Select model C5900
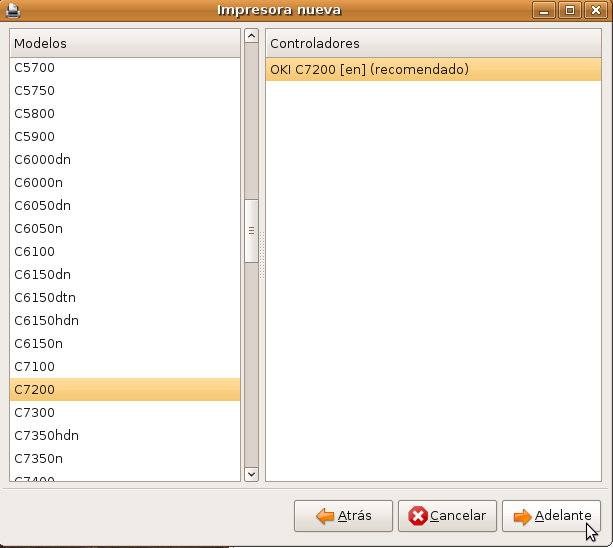This screenshot has height=548, width=613. 125,137
